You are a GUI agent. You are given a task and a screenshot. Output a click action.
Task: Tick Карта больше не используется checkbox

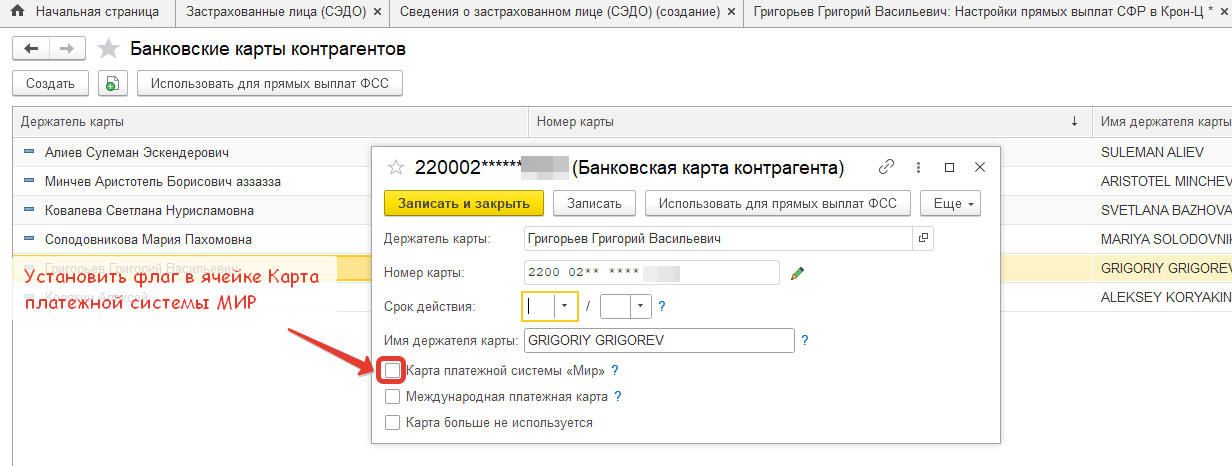392,423
